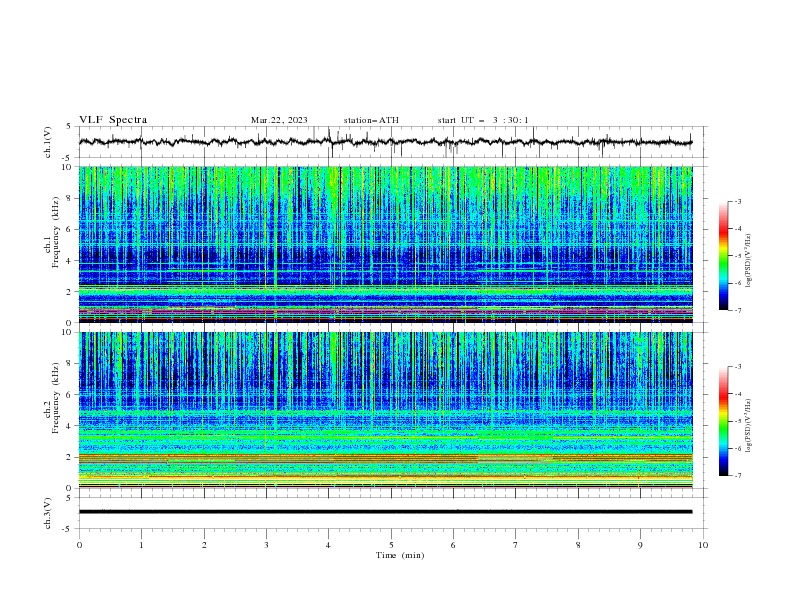Click the "-7" tick on ch.2 colorbar
This screenshot has height=612, width=792.
coord(737,475)
